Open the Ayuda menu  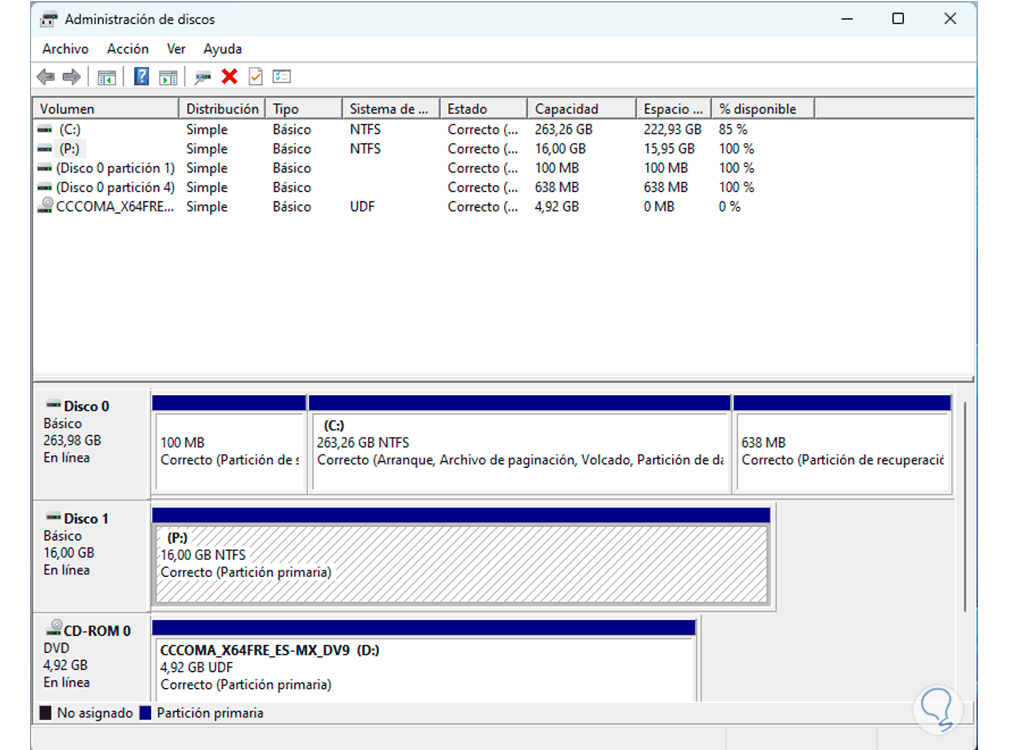(x=222, y=49)
